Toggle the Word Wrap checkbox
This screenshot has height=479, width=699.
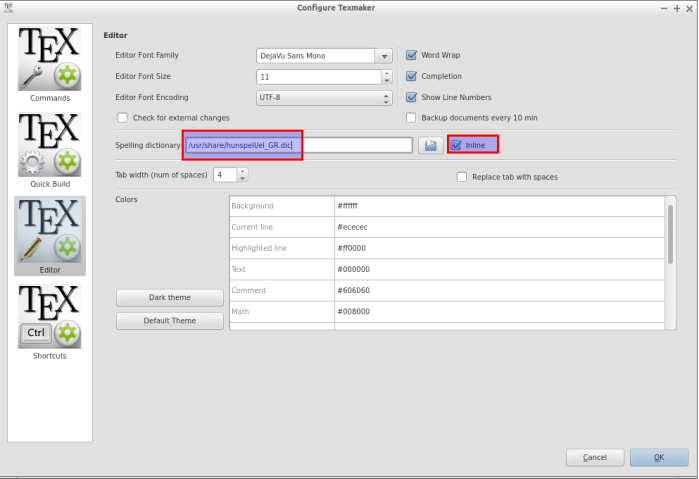(412, 55)
